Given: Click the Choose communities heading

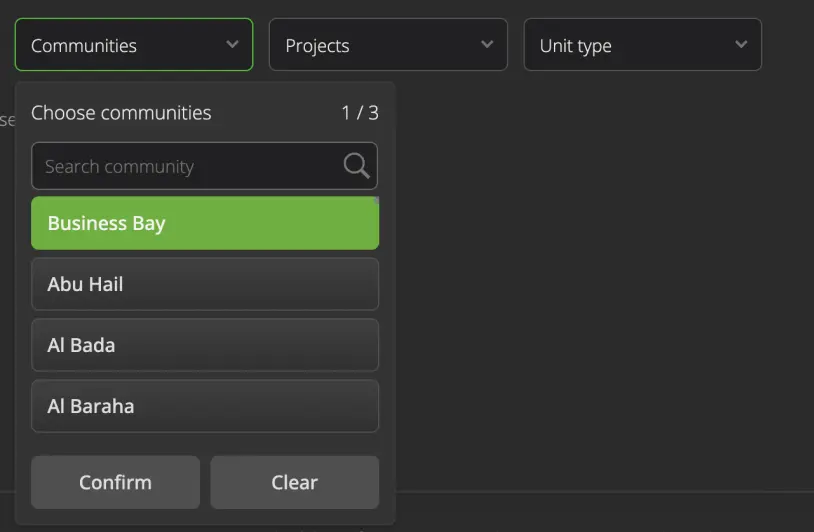Looking at the screenshot, I should [121, 113].
